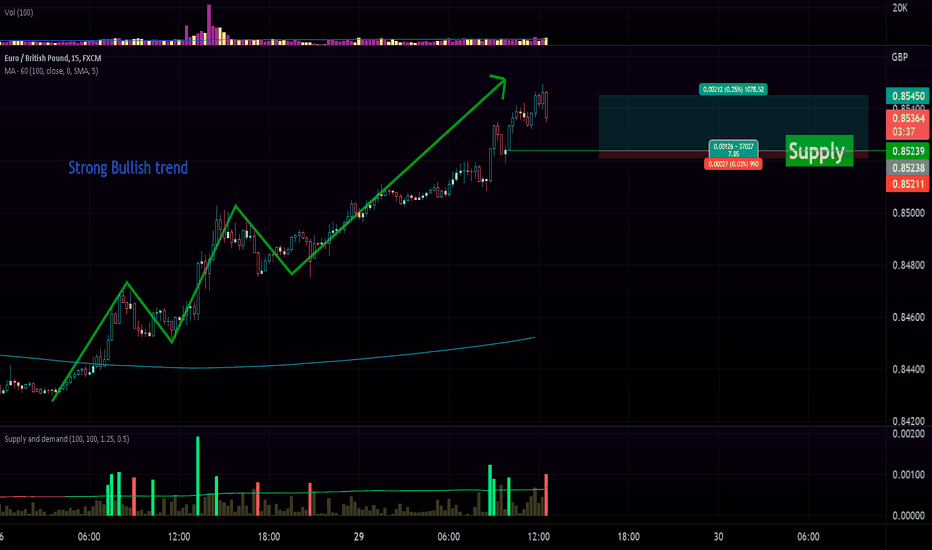Click the 0.00200 indicator scale value

pyautogui.click(x=908, y=434)
